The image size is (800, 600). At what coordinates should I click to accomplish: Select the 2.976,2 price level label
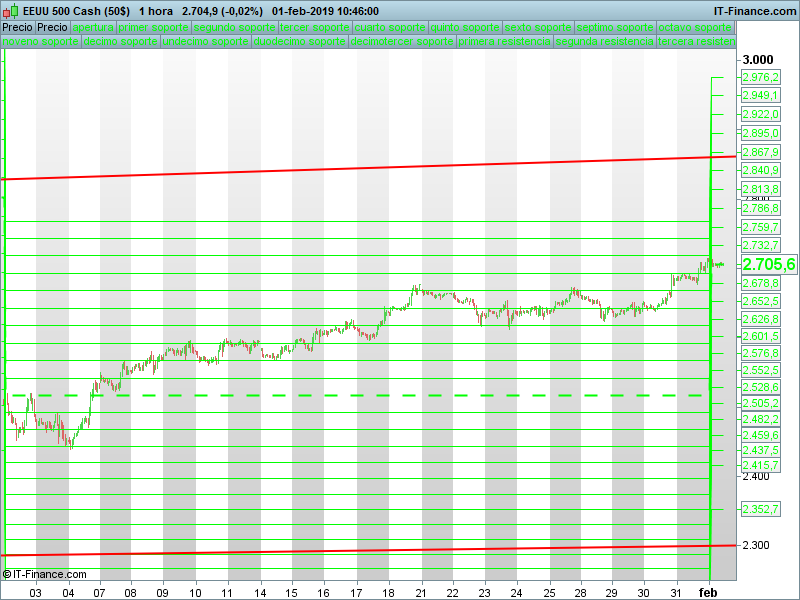click(x=760, y=77)
